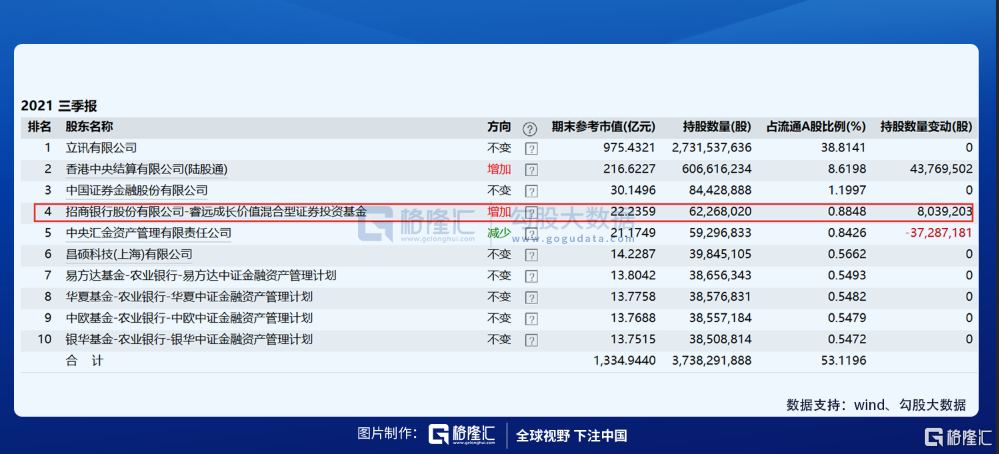Viewport: 999px width, 454px height.
Task: Click the 不变 direction in 立讯有限公司 row
Action: (x=500, y=148)
